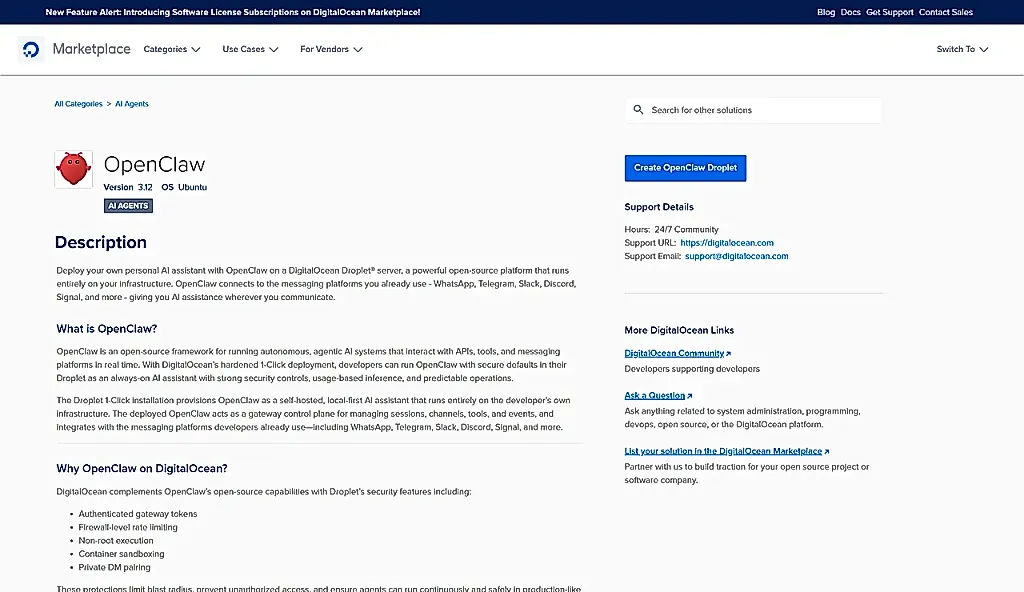The height and width of the screenshot is (592, 1024).
Task: Click the search magnifier icon
Action: pos(638,110)
